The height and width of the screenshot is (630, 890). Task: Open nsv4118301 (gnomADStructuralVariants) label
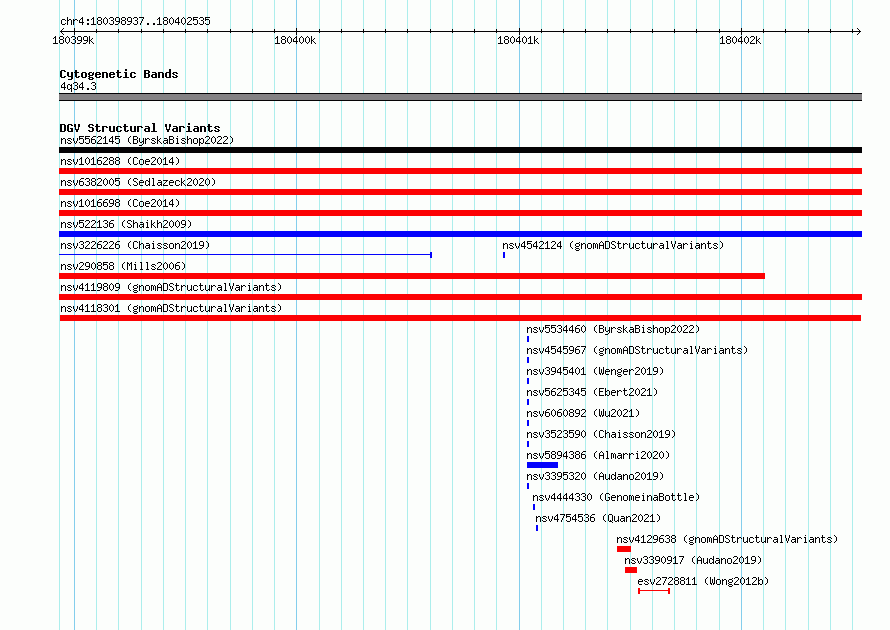[171, 308]
